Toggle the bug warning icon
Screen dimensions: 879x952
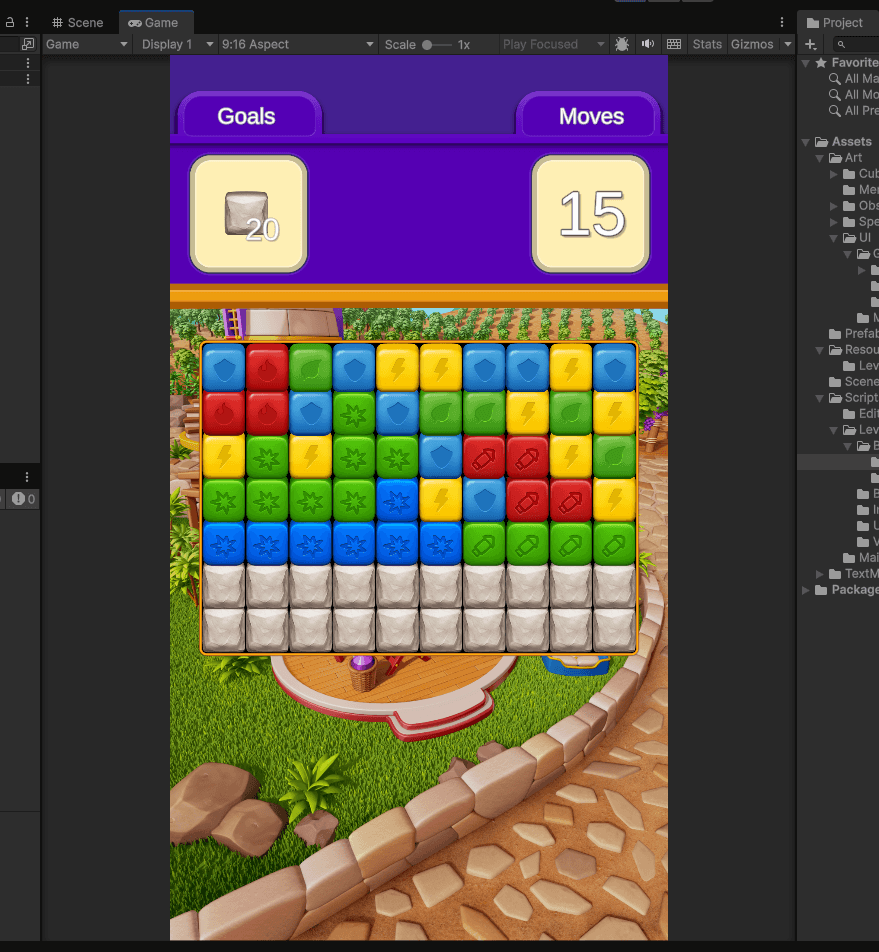(622, 44)
